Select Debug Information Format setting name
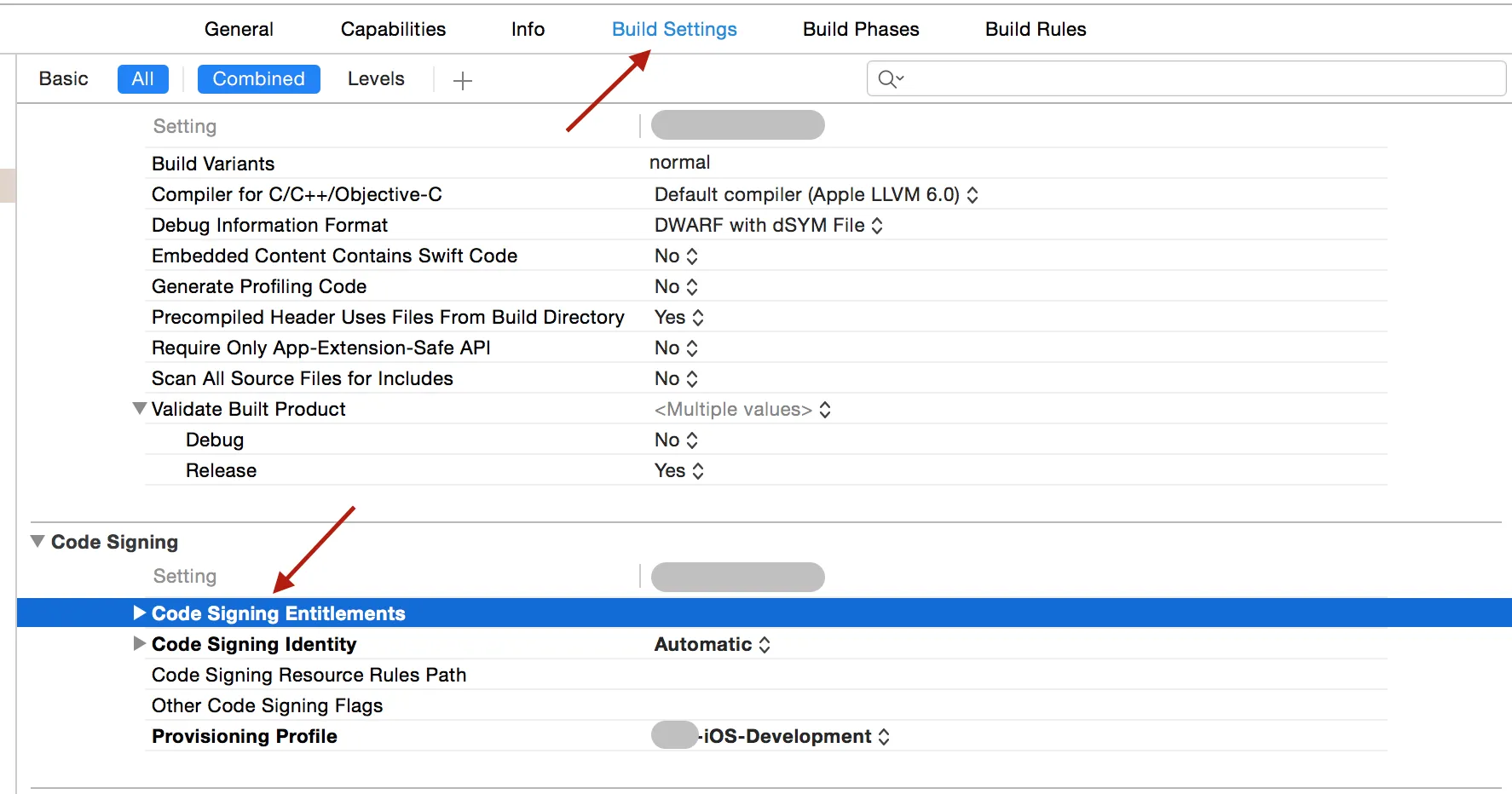This screenshot has width=1512, height=794. tap(269, 225)
